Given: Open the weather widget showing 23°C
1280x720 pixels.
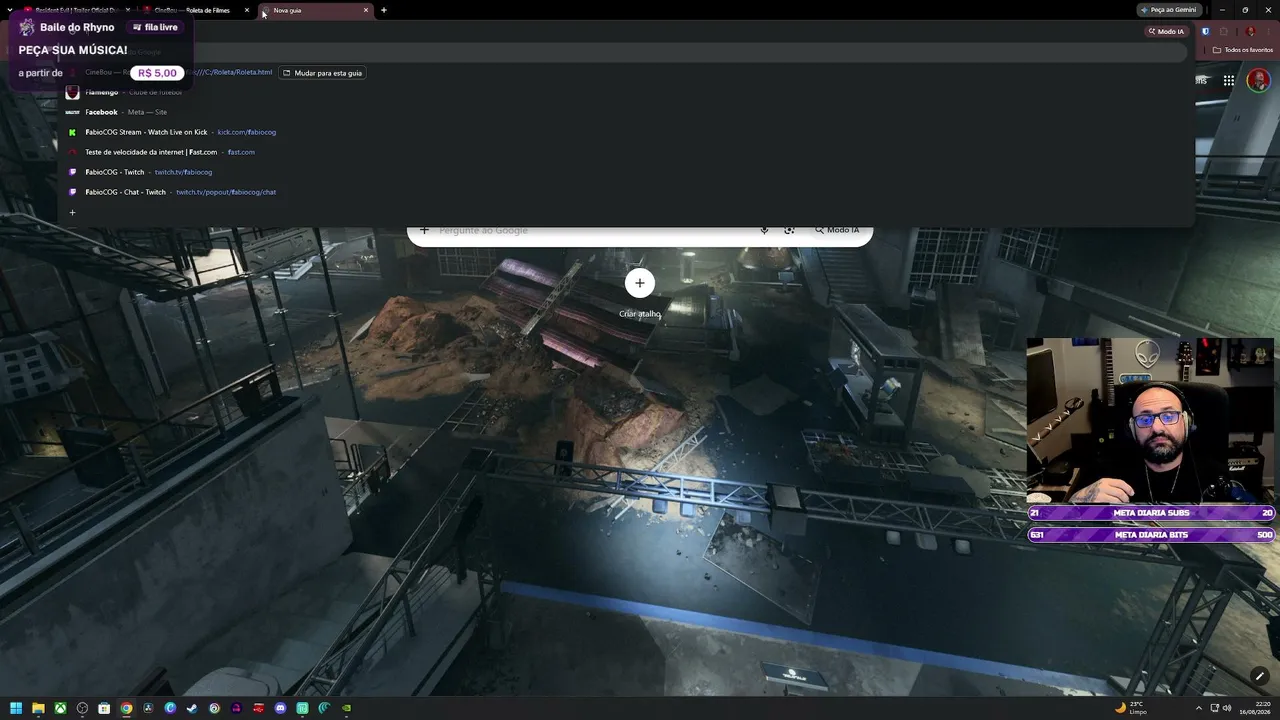Looking at the screenshot, I should pos(1131,708).
